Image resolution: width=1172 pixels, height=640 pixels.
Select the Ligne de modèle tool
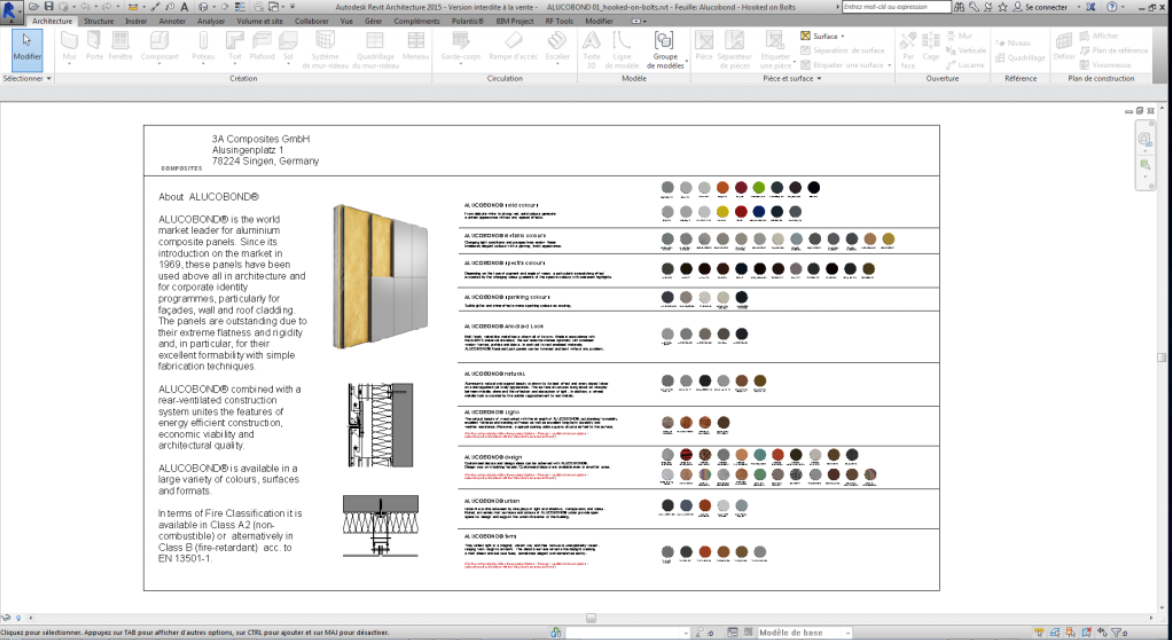point(622,49)
